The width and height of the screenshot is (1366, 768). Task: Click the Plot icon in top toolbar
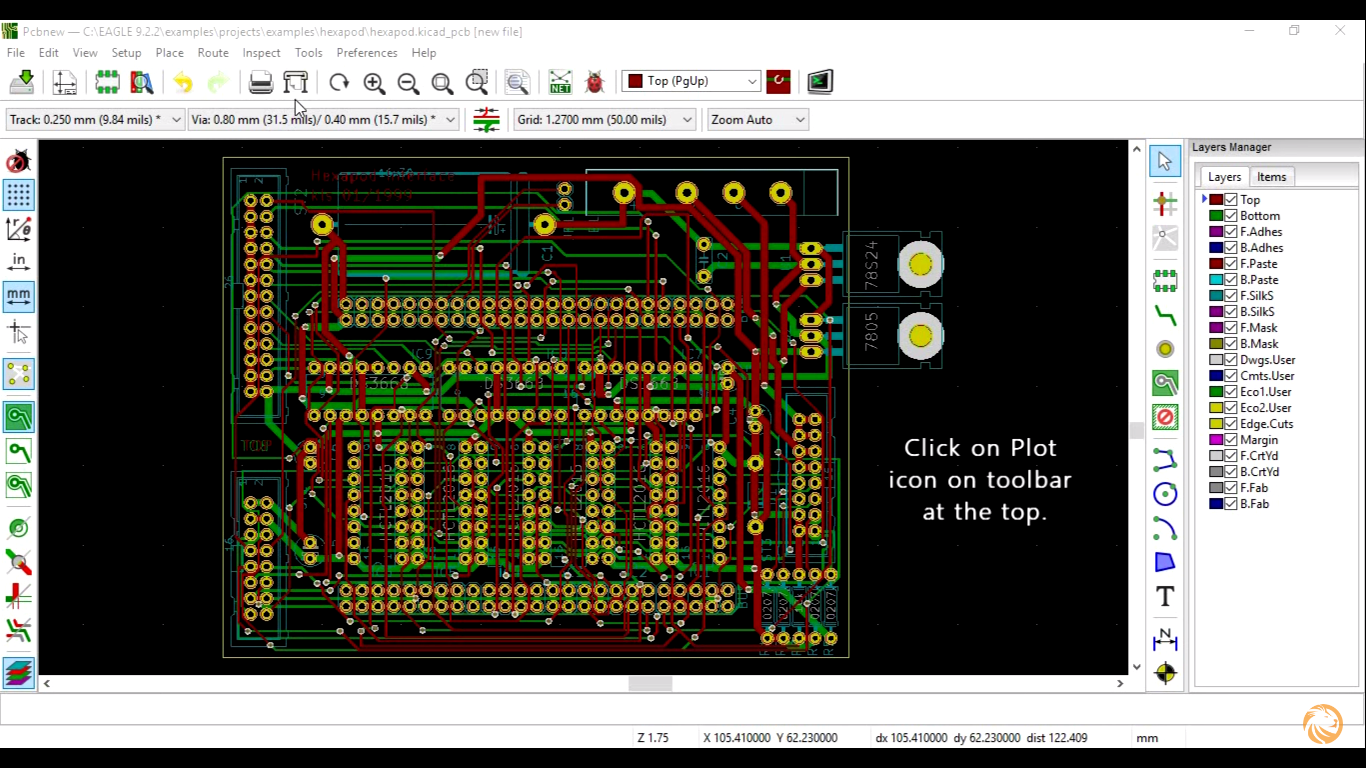[x=295, y=82]
